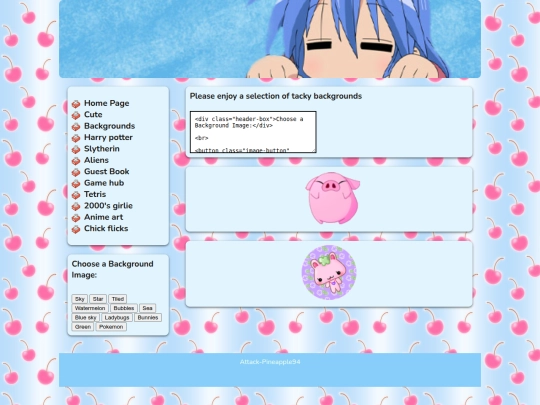Visit the Harry potter page
This screenshot has width=540, height=405.
click(108, 137)
